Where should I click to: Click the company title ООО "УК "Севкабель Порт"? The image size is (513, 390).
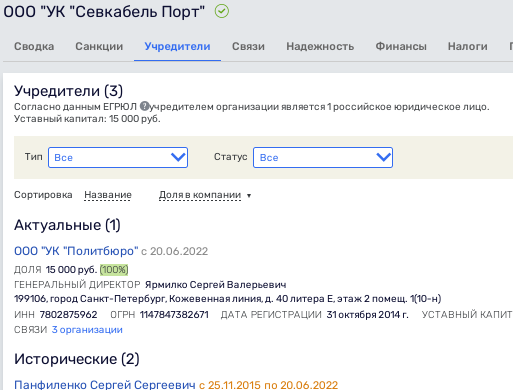click(104, 12)
